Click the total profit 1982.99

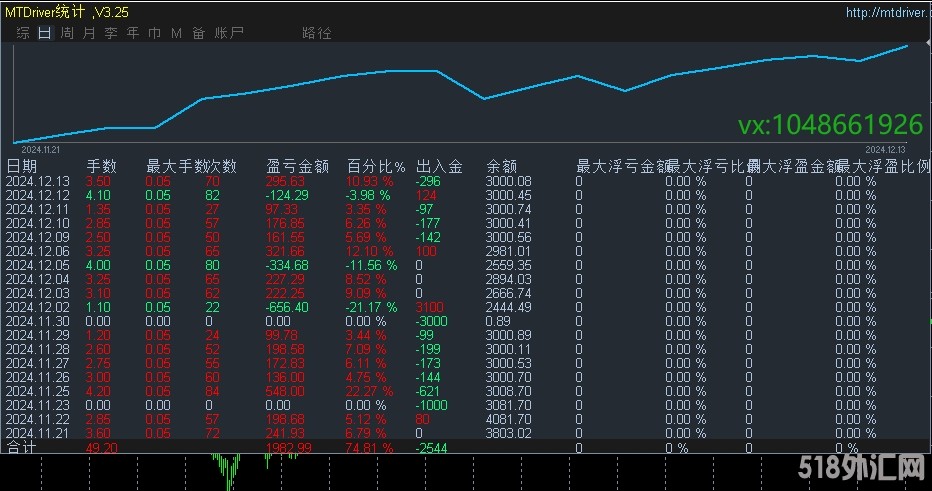pos(288,448)
